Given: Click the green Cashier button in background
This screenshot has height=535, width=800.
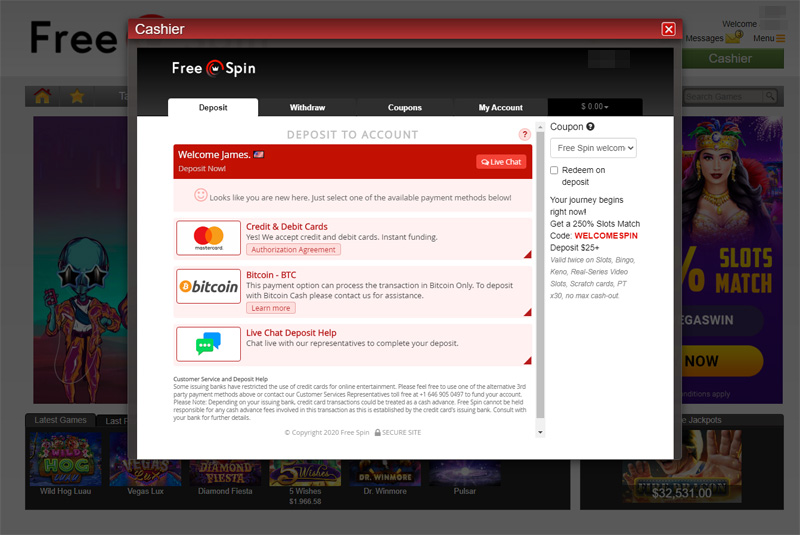Looking at the screenshot, I should (733, 59).
